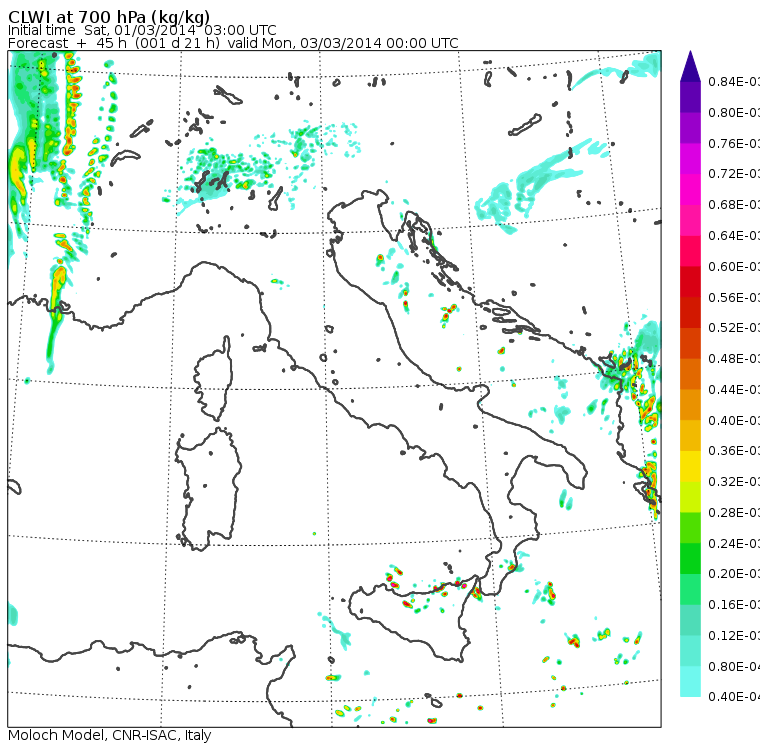The height and width of the screenshot is (749, 760).
Task: Click the 0.64E-03 color bar label
Action: [x=734, y=236]
